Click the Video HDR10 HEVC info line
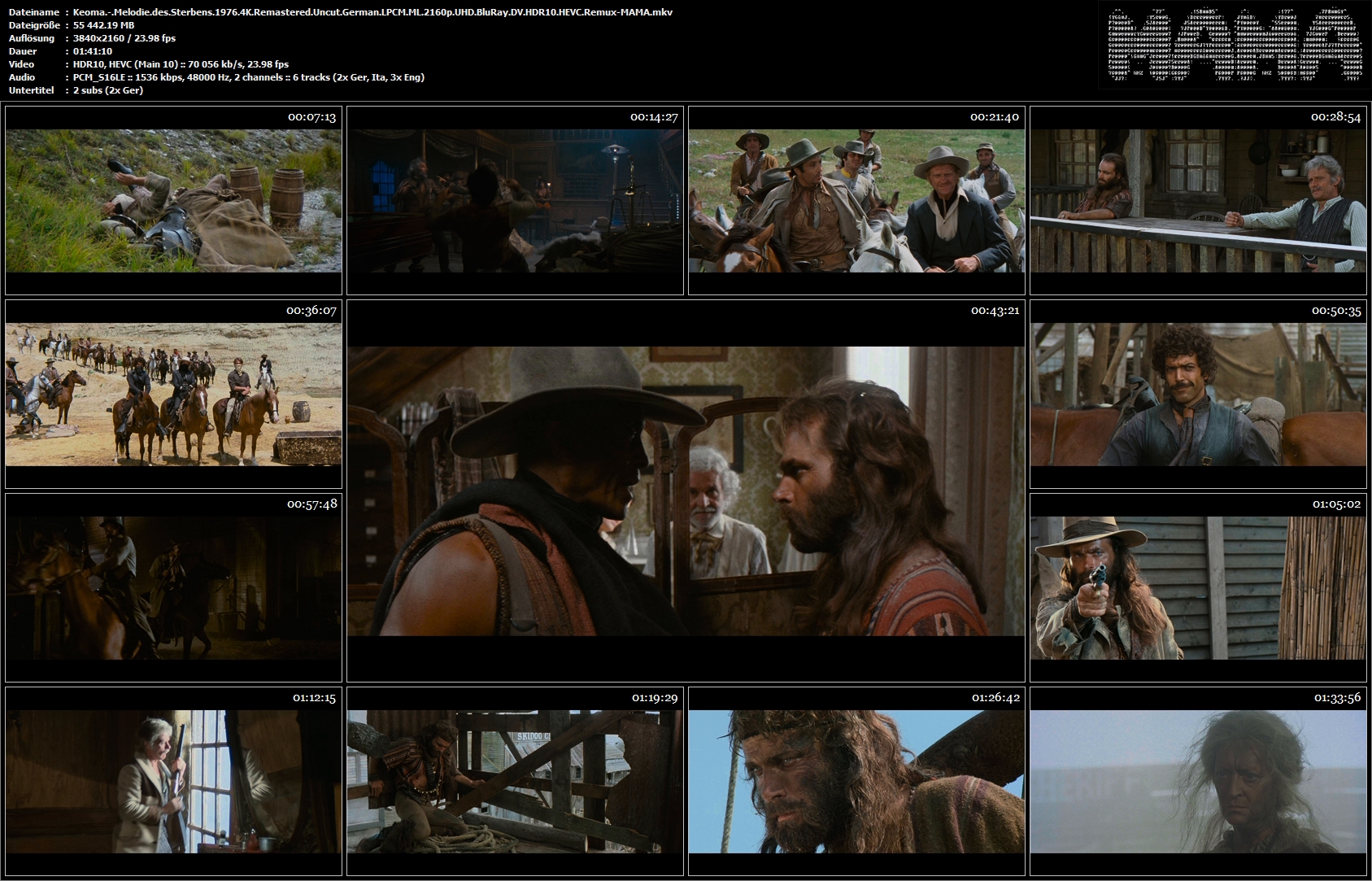The image size is (1372, 881). point(181,64)
